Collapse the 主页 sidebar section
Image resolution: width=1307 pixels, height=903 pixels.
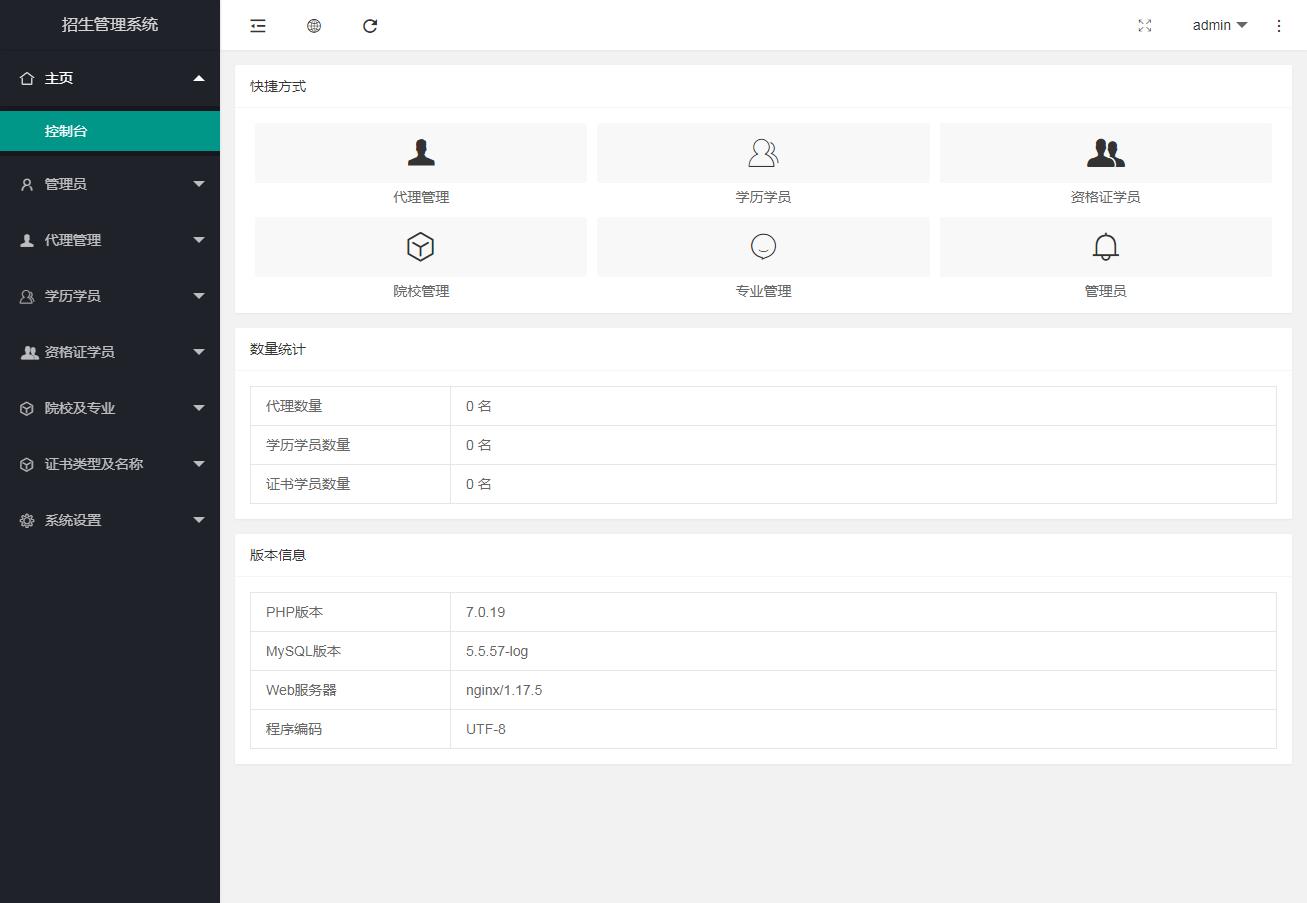[110, 78]
